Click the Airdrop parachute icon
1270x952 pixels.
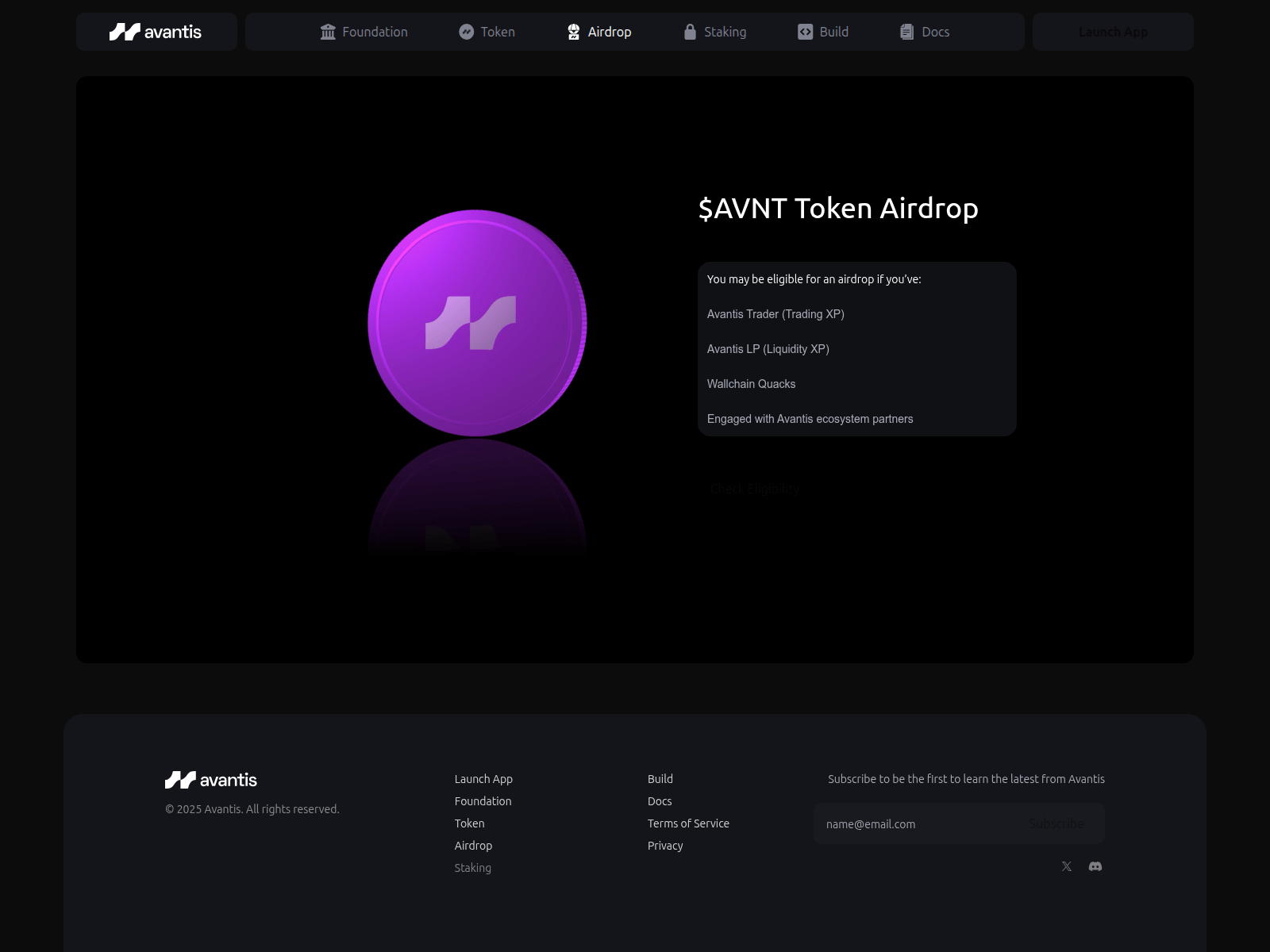pos(574,32)
